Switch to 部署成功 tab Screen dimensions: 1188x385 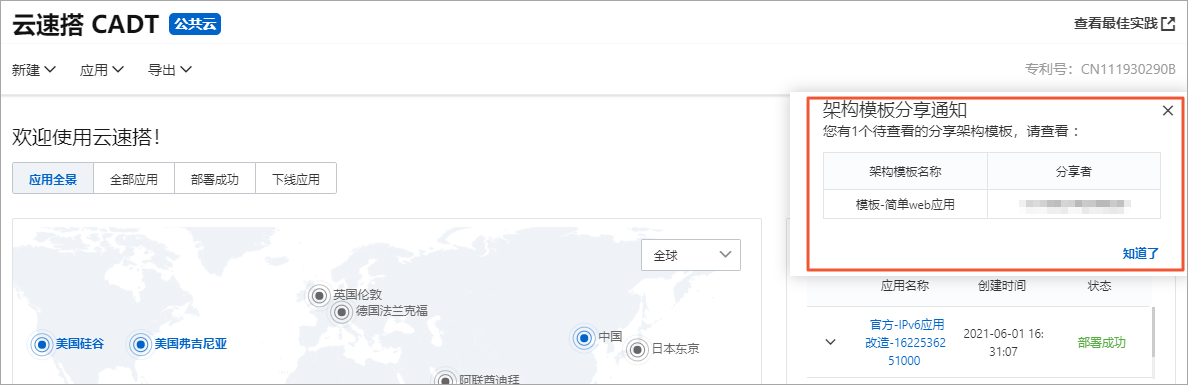click(215, 180)
